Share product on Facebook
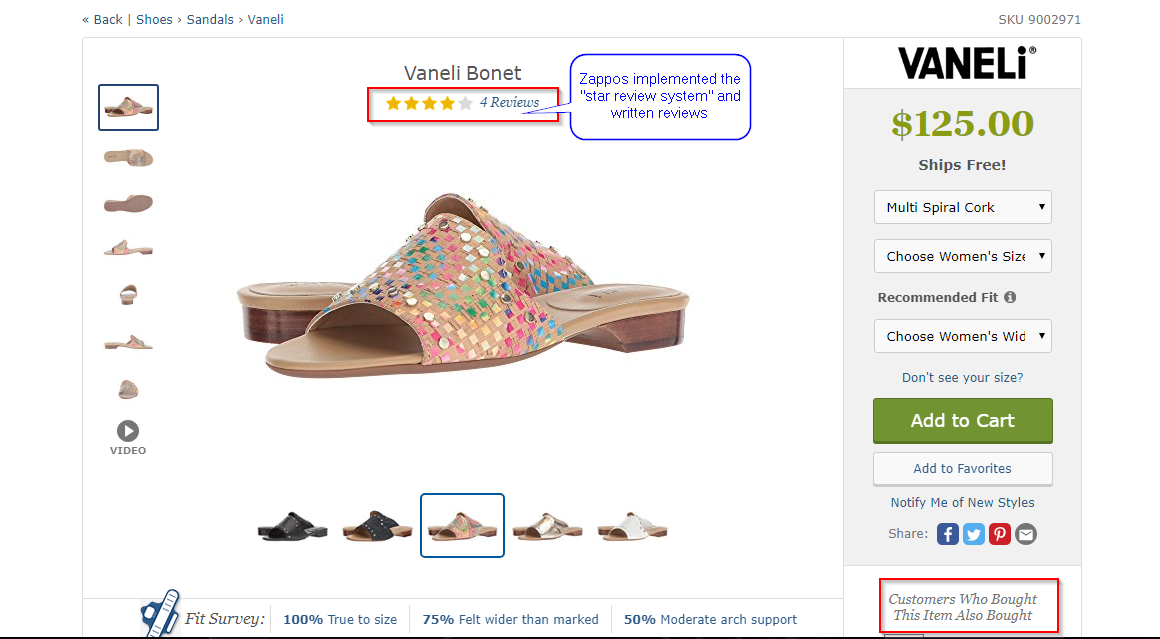 pos(948,534)
